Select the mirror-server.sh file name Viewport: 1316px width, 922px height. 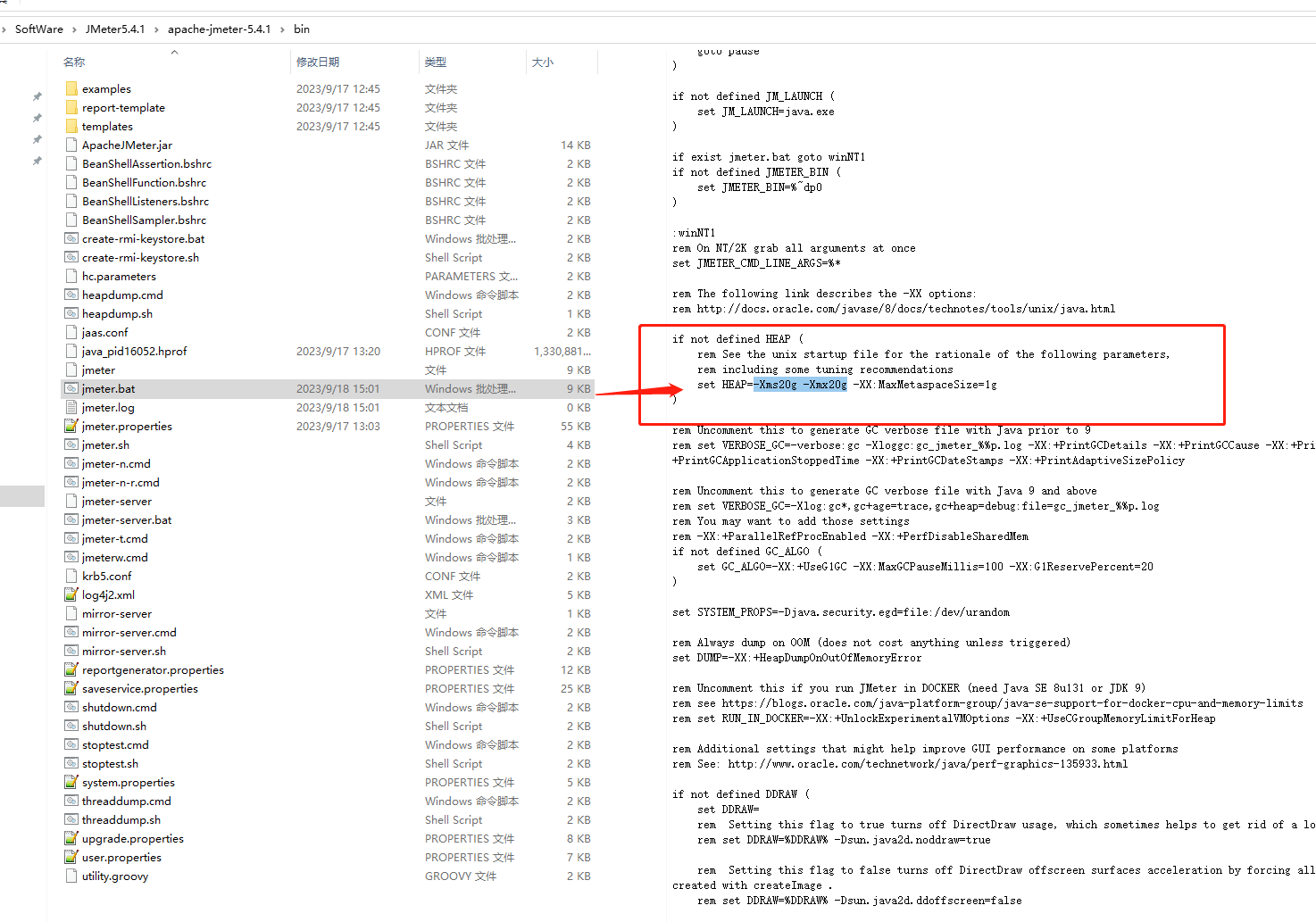(x=124, y=651)
